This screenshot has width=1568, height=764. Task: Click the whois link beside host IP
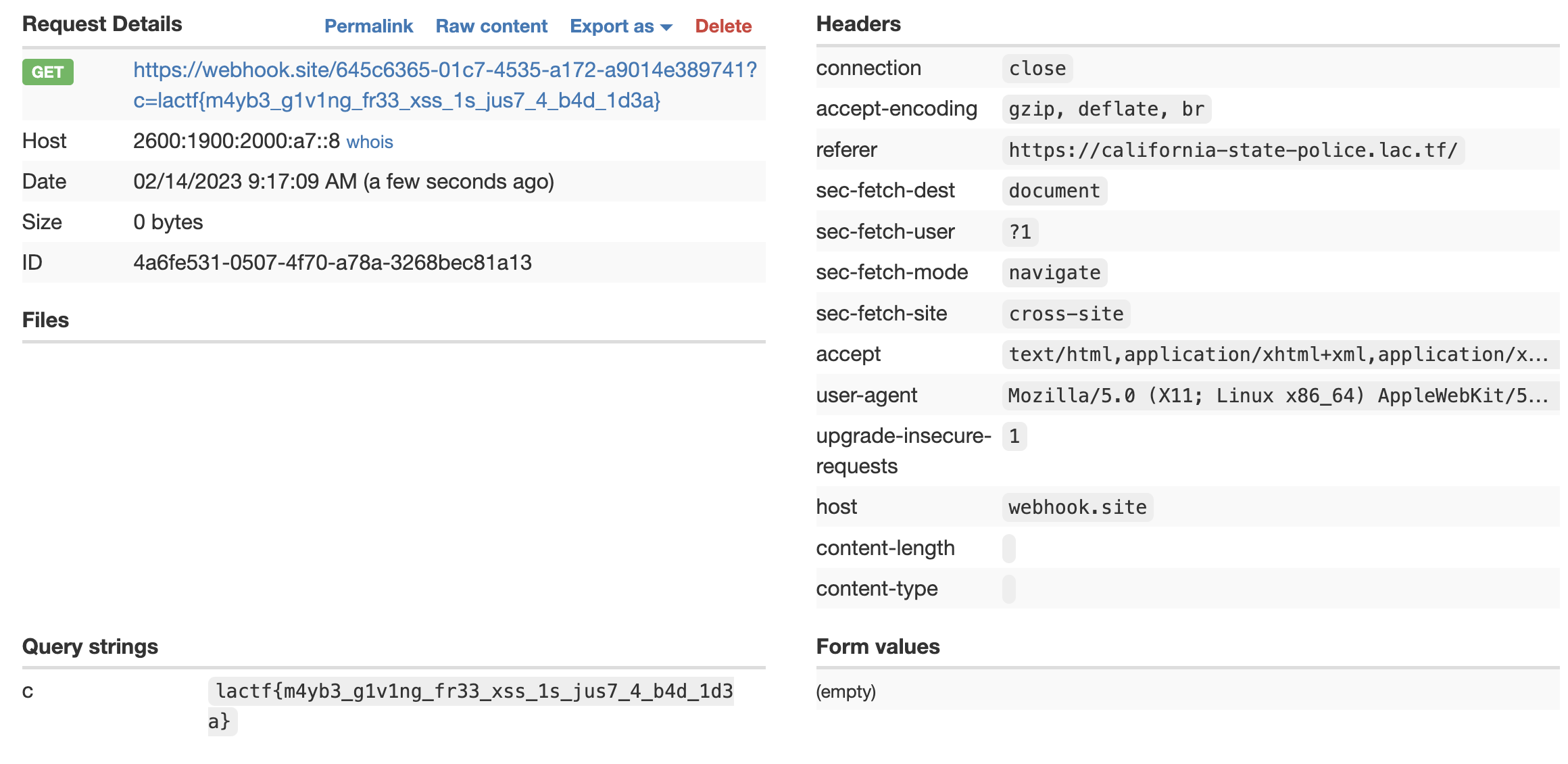370,142
